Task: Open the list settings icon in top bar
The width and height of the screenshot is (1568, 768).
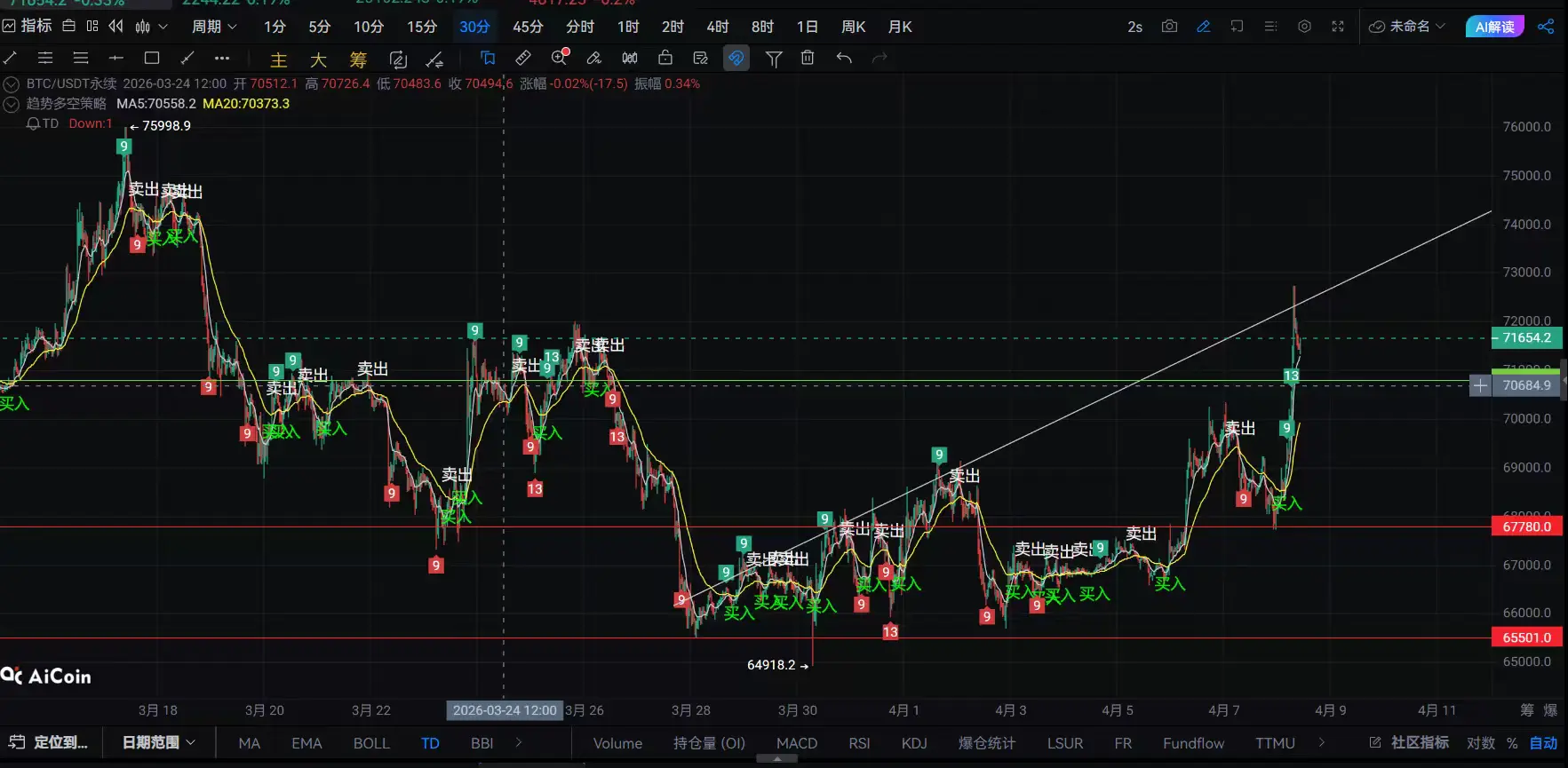Action: [x=1270, y=27]
